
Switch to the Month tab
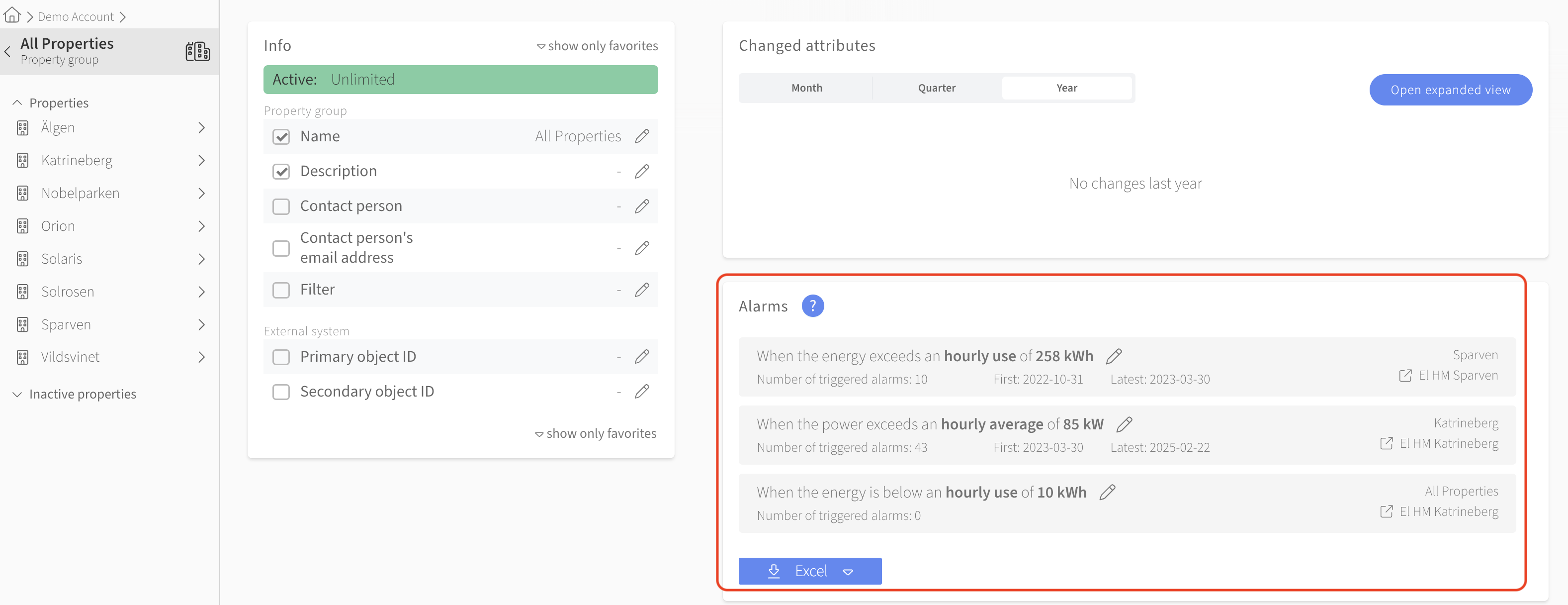[806, 89]
